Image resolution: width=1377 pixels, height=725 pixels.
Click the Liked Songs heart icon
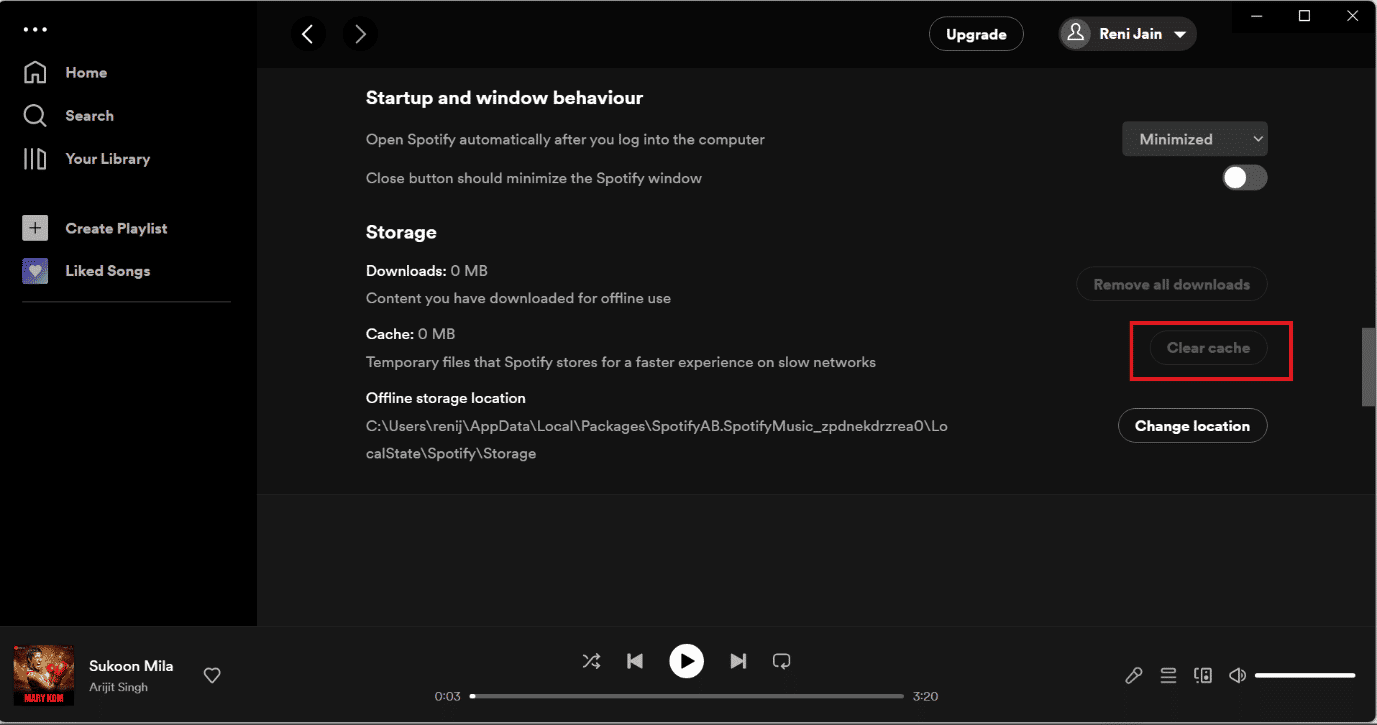[35, 271]
